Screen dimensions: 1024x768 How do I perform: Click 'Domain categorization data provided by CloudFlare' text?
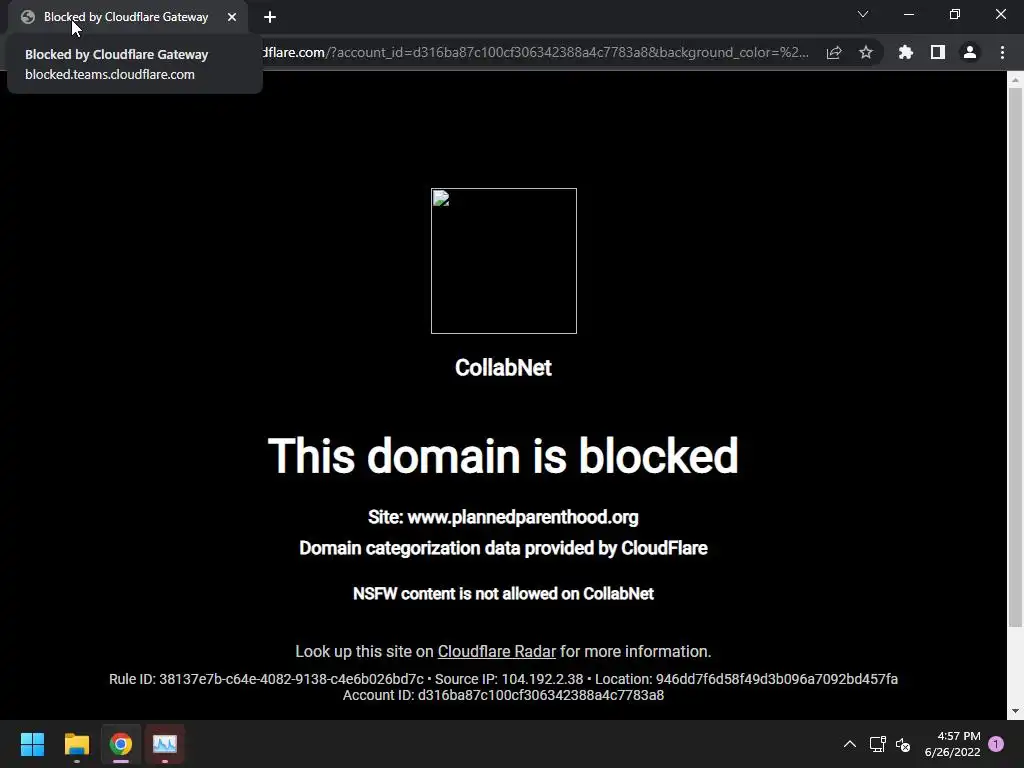tap(503, 548)
